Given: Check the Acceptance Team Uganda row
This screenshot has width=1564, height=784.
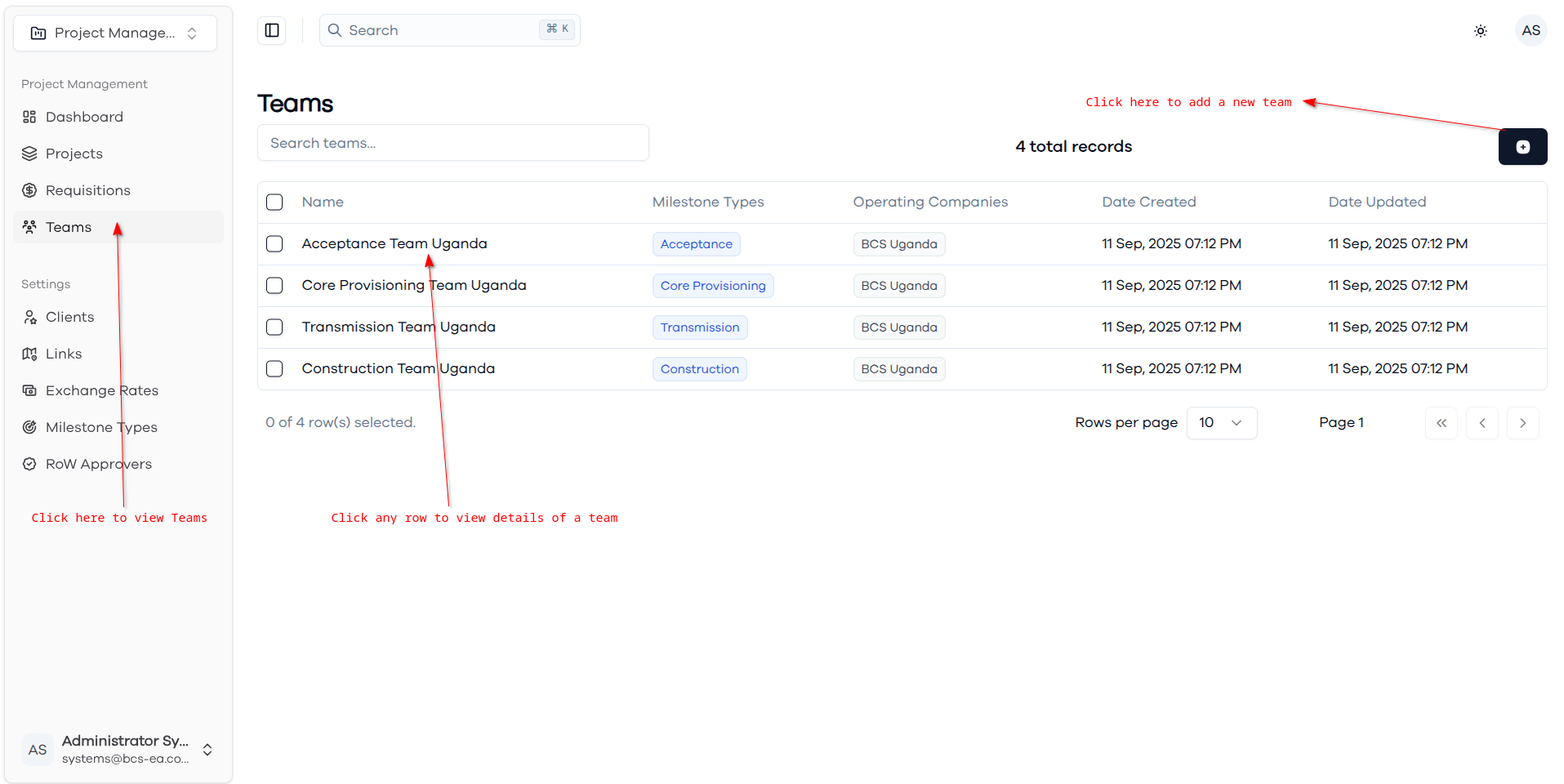Looking at the screenshot, I should coord(274,243).
